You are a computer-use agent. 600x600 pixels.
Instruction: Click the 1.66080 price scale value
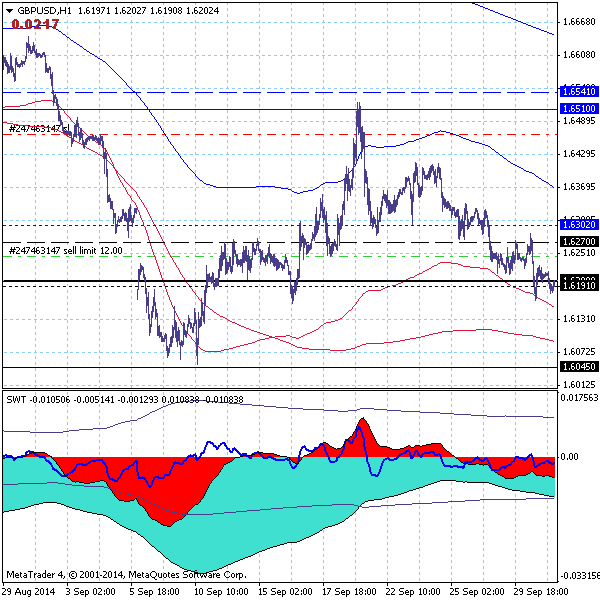(x=579, y=55)
